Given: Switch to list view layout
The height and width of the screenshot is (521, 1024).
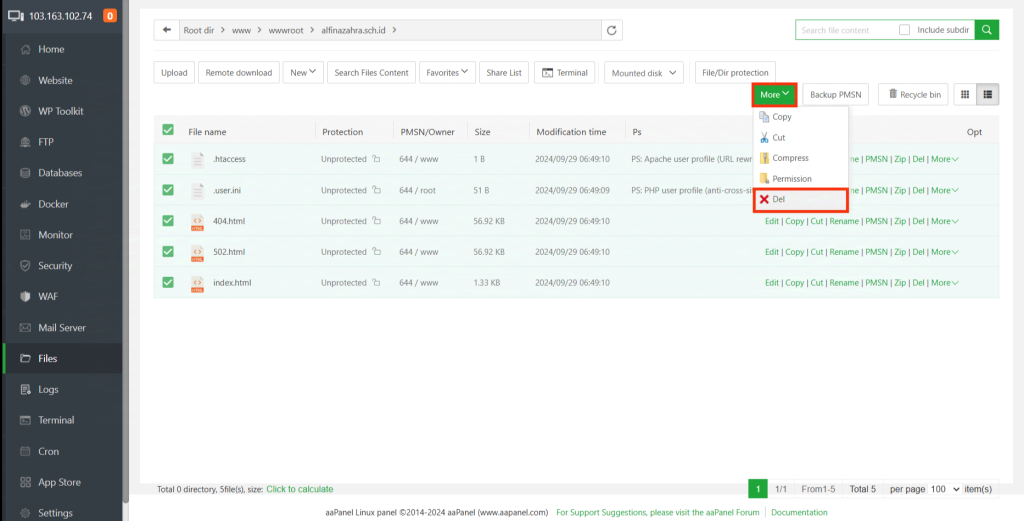Looking at the screenshot, I should coord(988,94).
